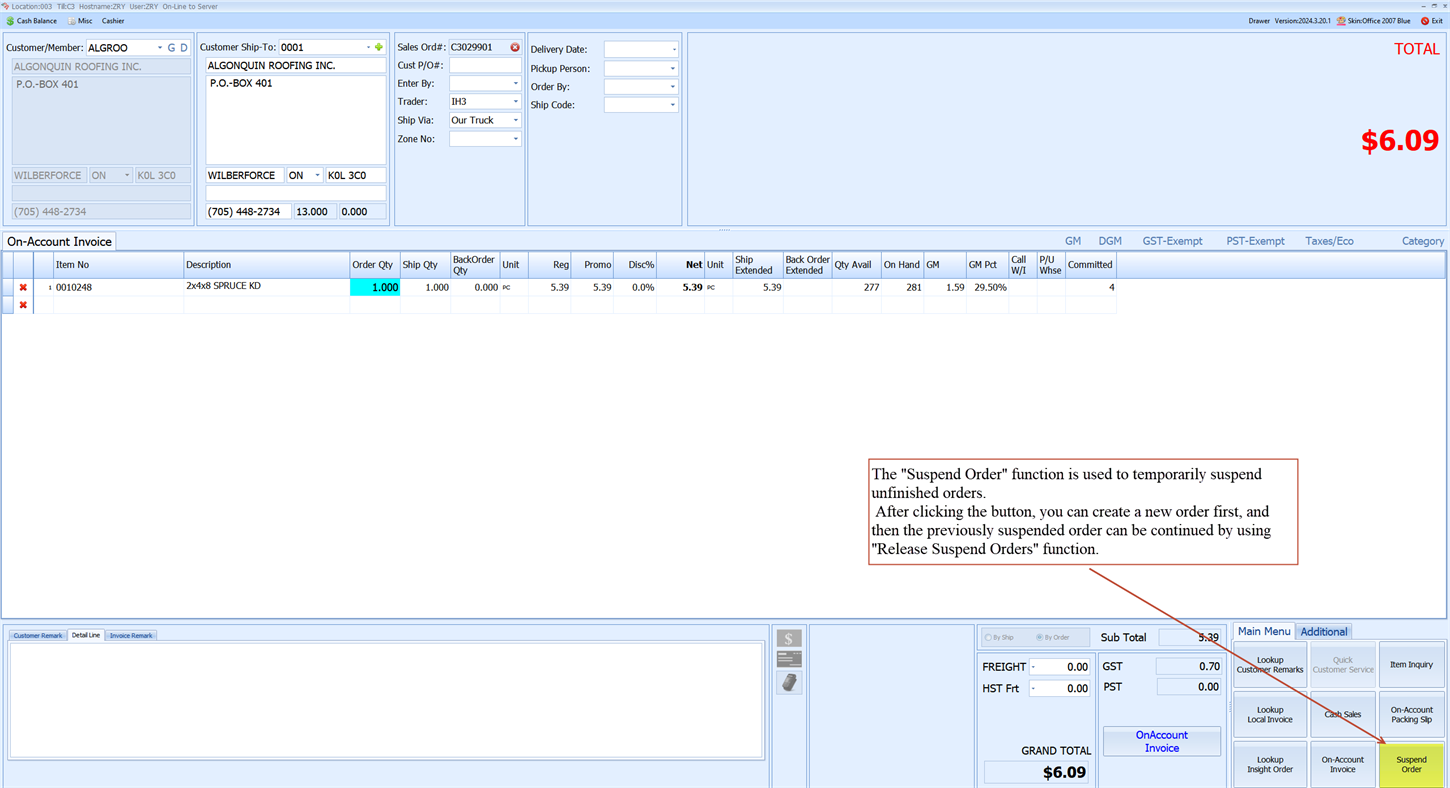Open the Trader dropdown list
The width and height of the screenshot is (1450, 788).
[516, 102]
